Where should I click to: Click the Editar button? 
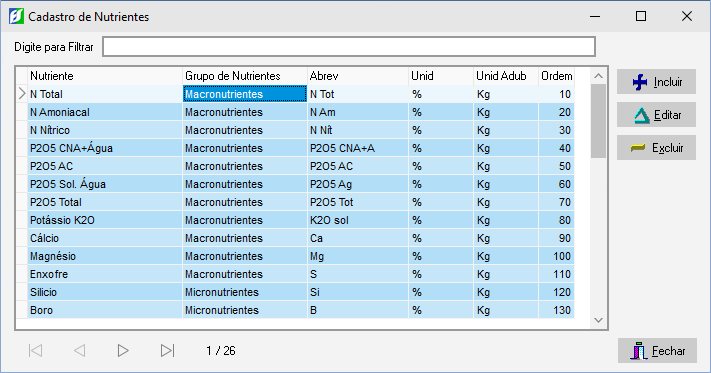coord(656,115)
